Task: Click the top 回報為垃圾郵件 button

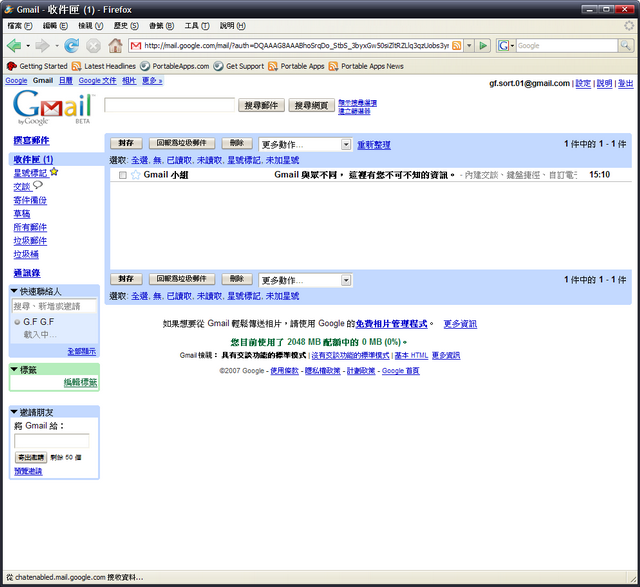Action: coord(182,143)
